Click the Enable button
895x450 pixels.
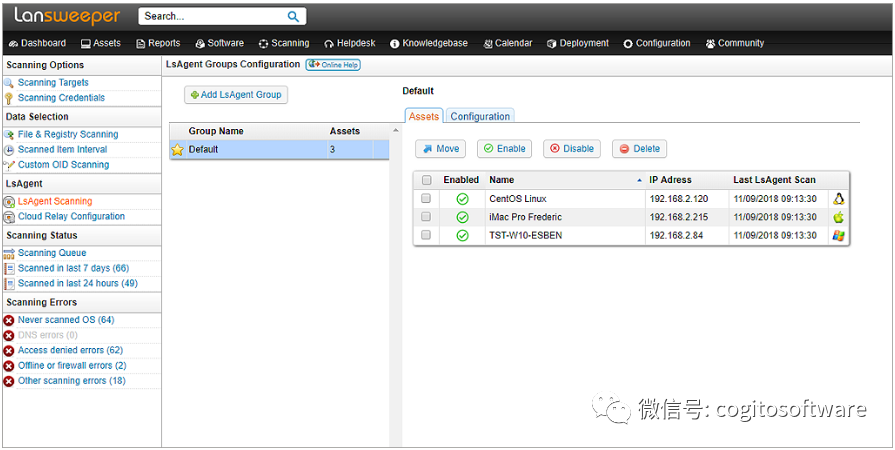pos(505,148)
